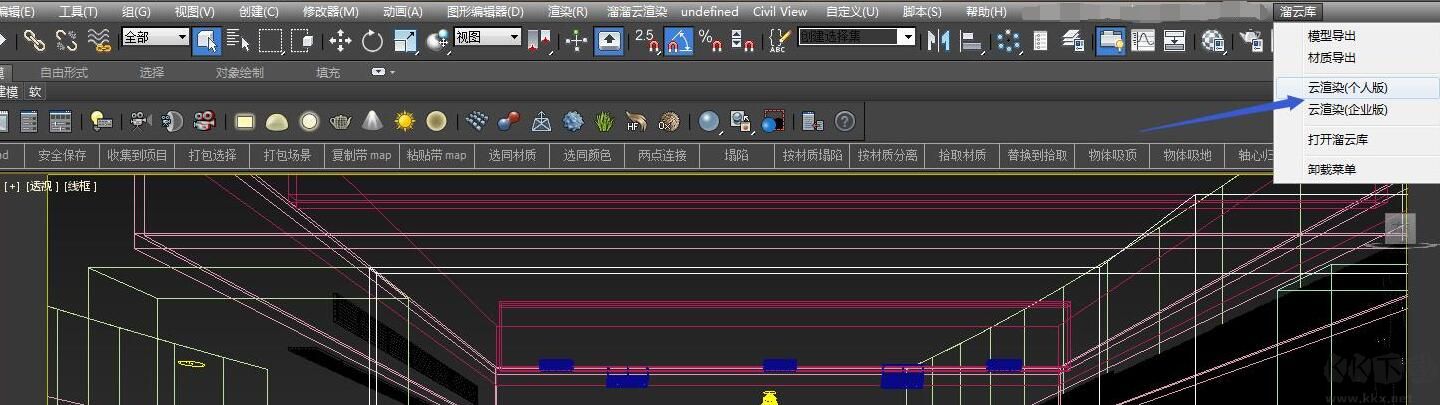This screenshot has height=405, width=1440.
Task: Select the Move tool in main toolbar
Action: 340,41
